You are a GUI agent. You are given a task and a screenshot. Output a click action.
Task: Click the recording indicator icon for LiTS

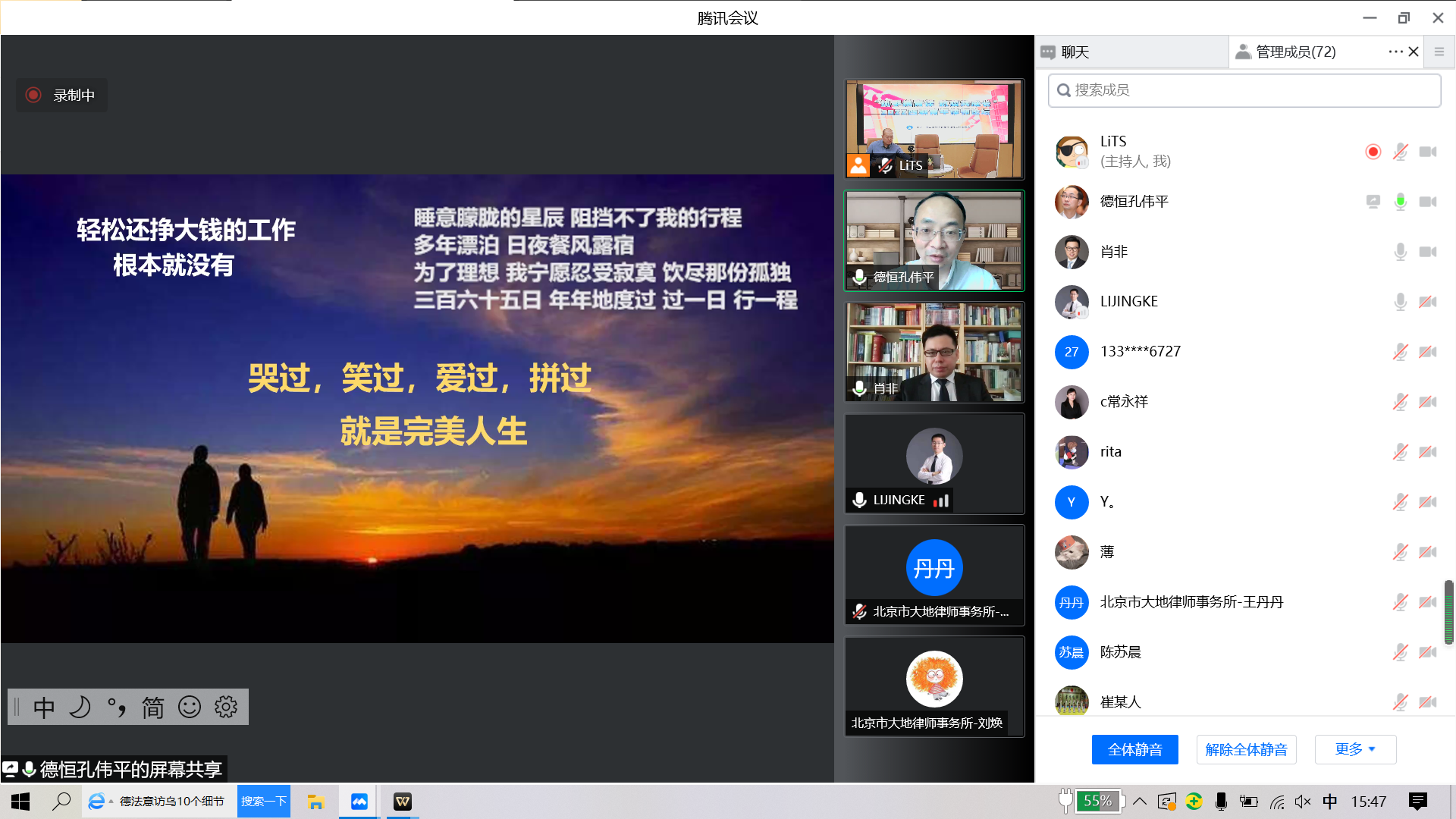coord(1373,152)
